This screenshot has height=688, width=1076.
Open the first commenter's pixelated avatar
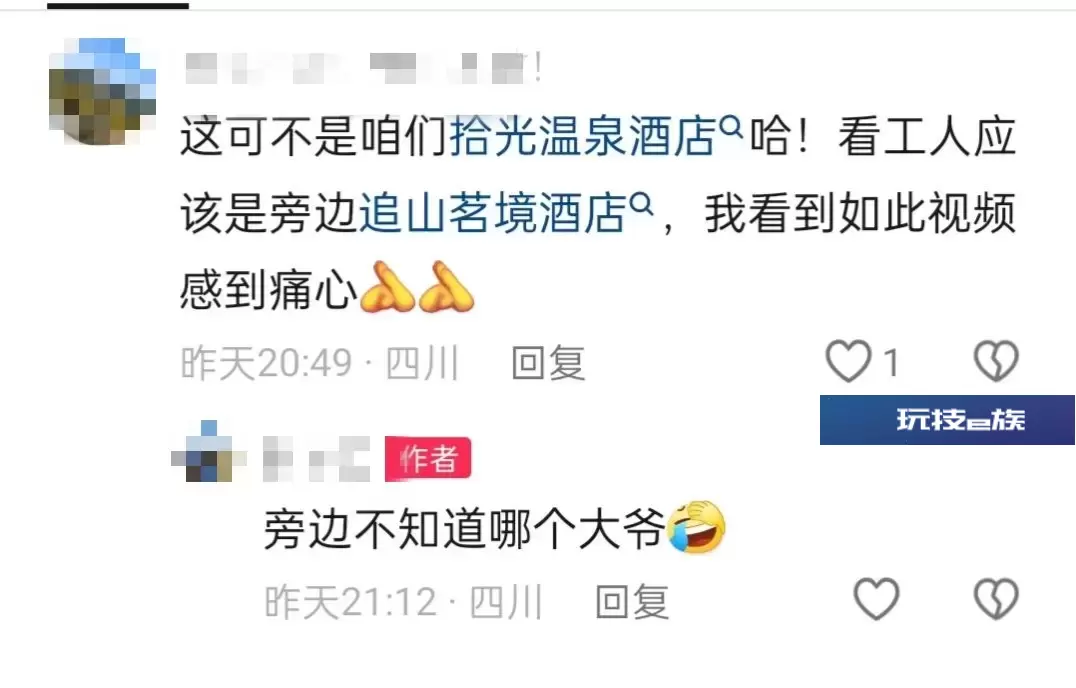click(102, 92)
